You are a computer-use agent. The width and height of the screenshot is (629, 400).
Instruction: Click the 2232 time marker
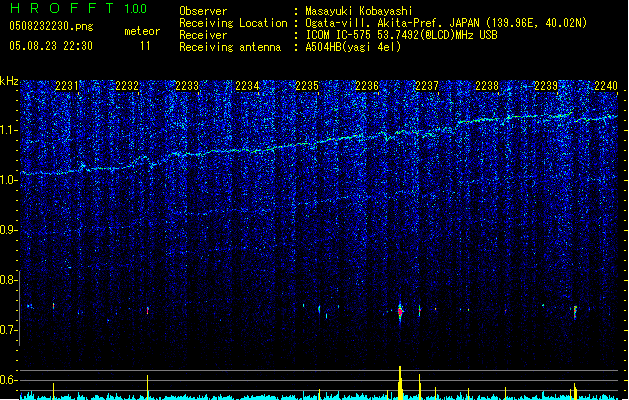coord(127,86)
